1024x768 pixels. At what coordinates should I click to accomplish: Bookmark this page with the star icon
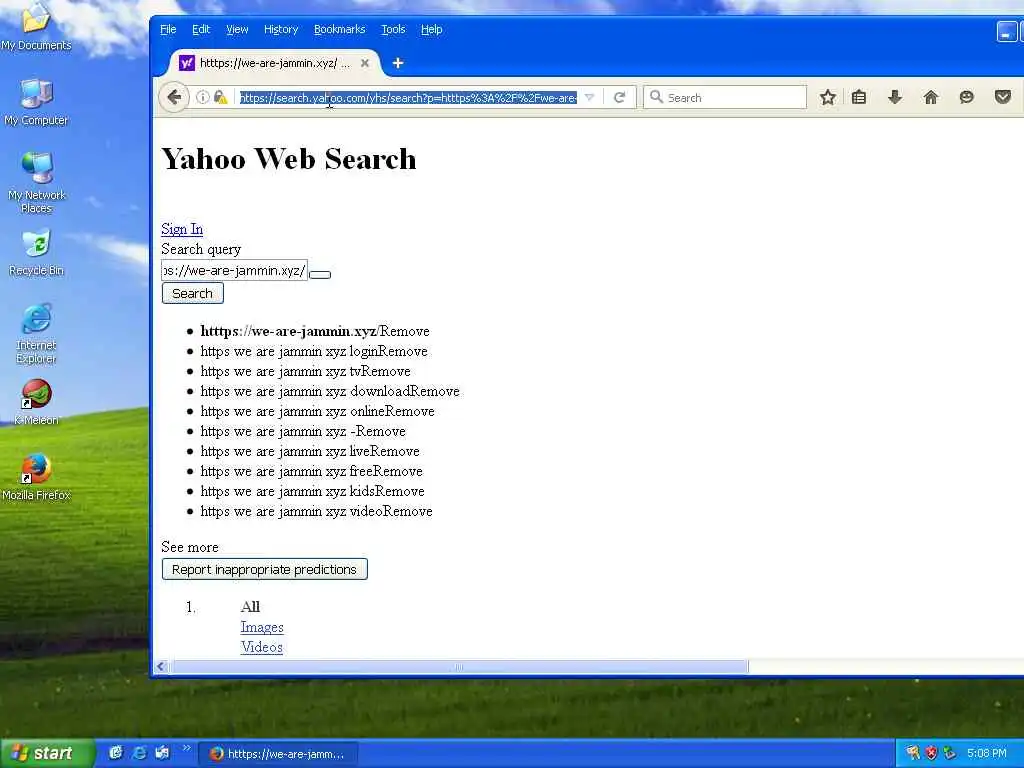click(x=827, y=97)
